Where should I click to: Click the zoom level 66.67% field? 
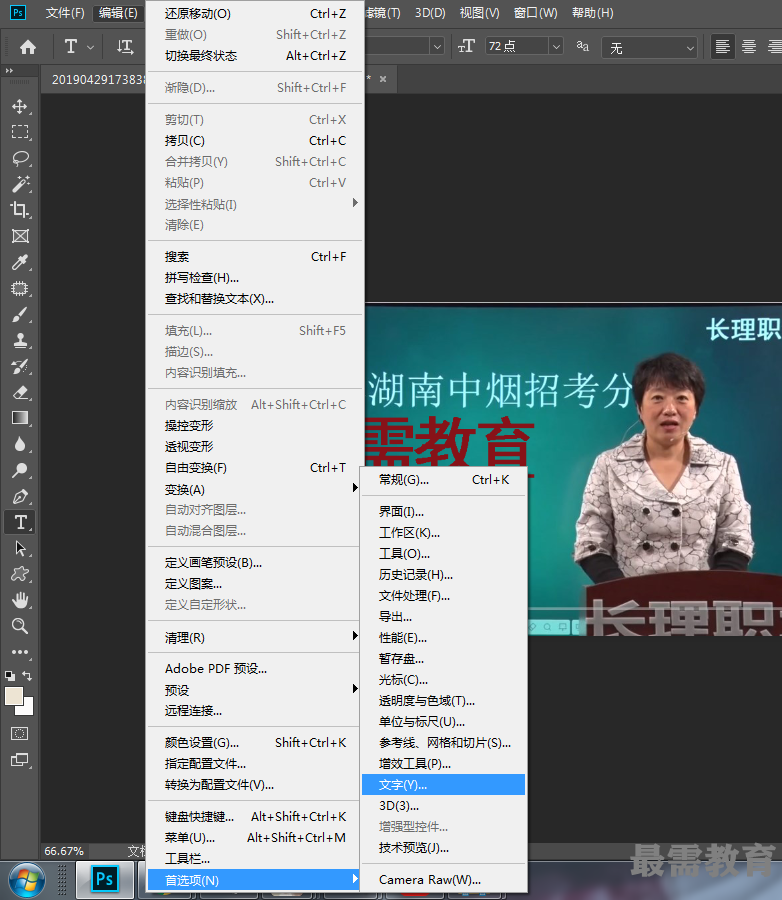[64, 851]
